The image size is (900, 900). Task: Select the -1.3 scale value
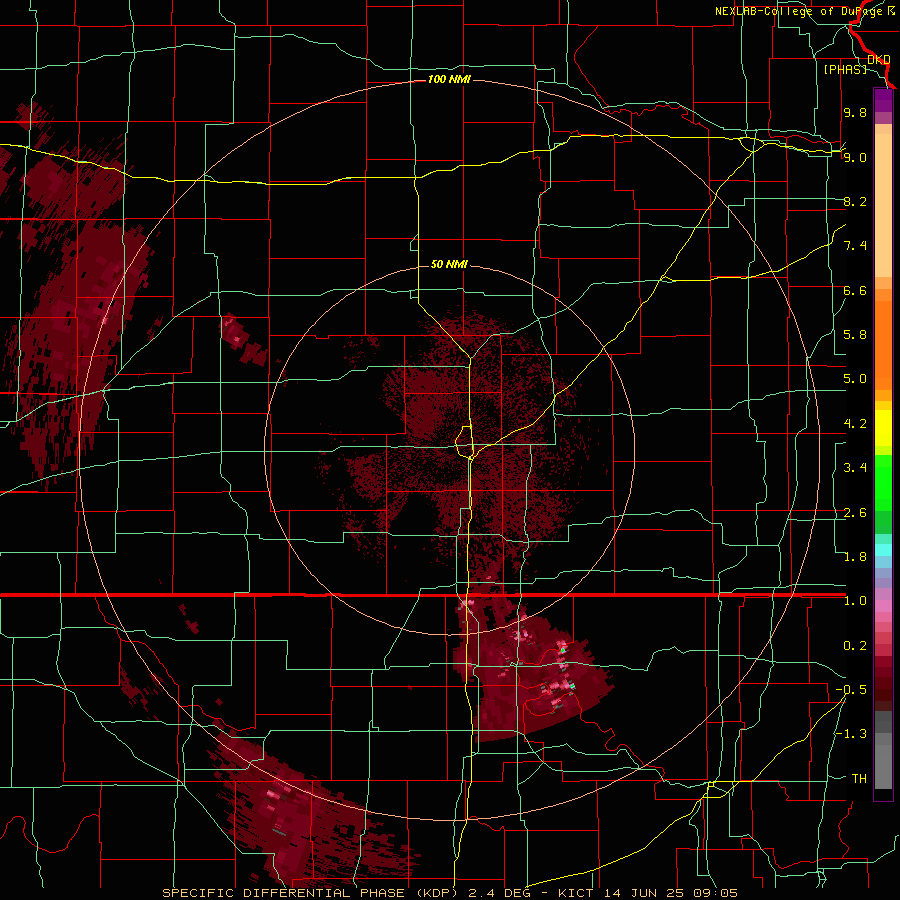[x=851, y=734]
